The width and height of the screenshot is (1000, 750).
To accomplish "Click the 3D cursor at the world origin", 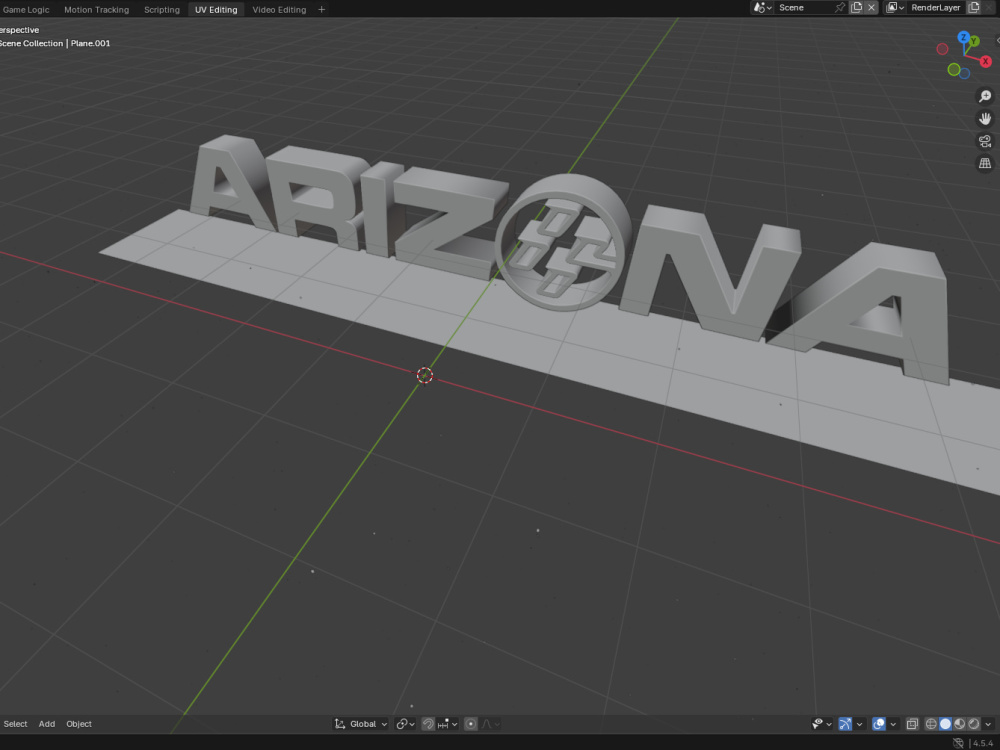I will tap(425, 376).
